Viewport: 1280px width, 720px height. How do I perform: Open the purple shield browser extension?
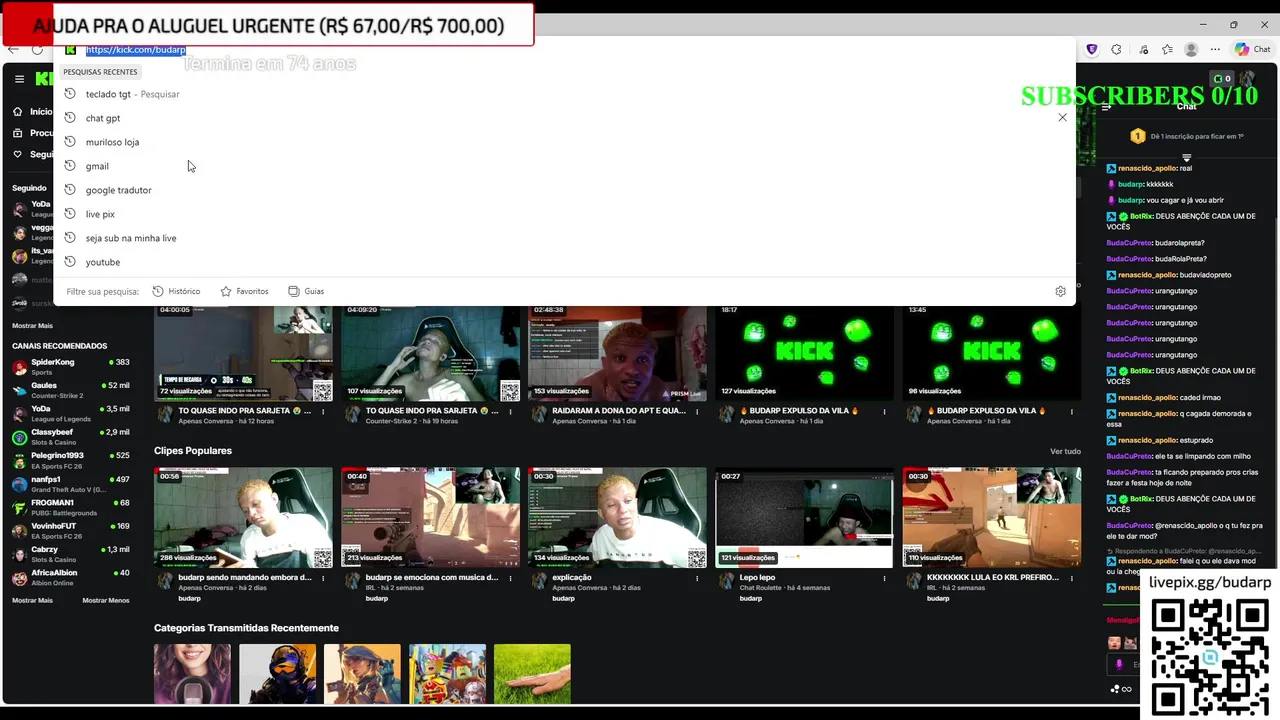tap(1091, 50)
